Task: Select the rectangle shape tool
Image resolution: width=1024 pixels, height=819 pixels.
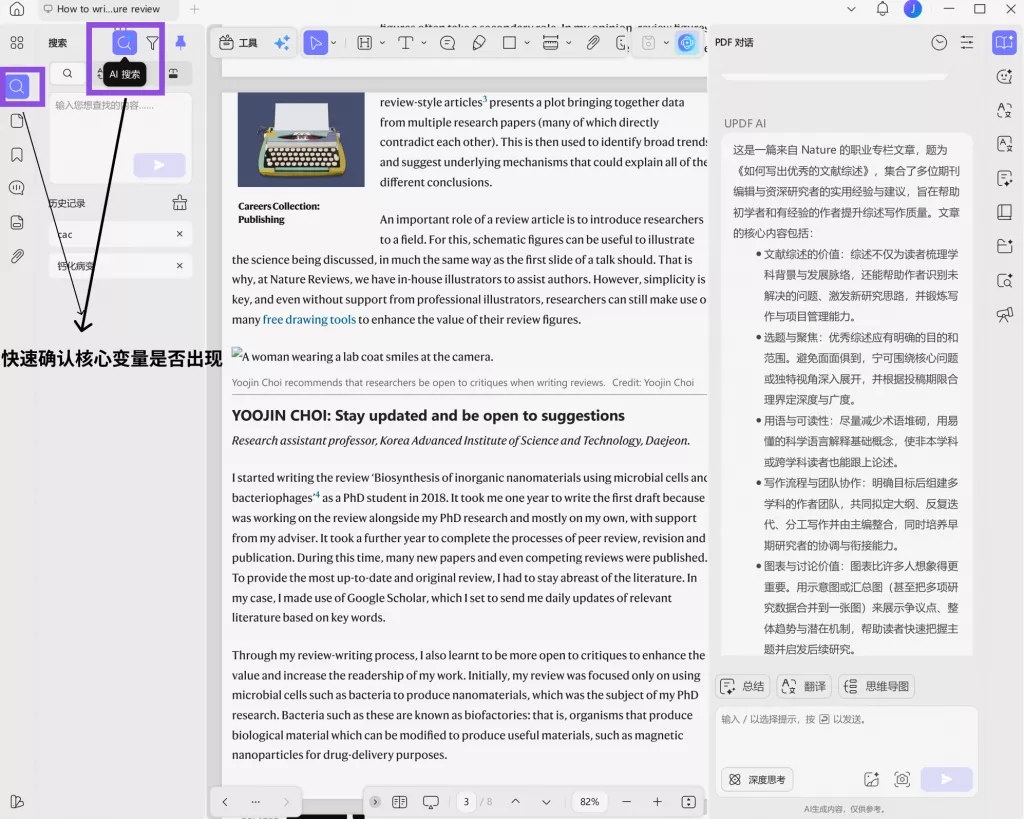Action: click(x=509, y=43)
